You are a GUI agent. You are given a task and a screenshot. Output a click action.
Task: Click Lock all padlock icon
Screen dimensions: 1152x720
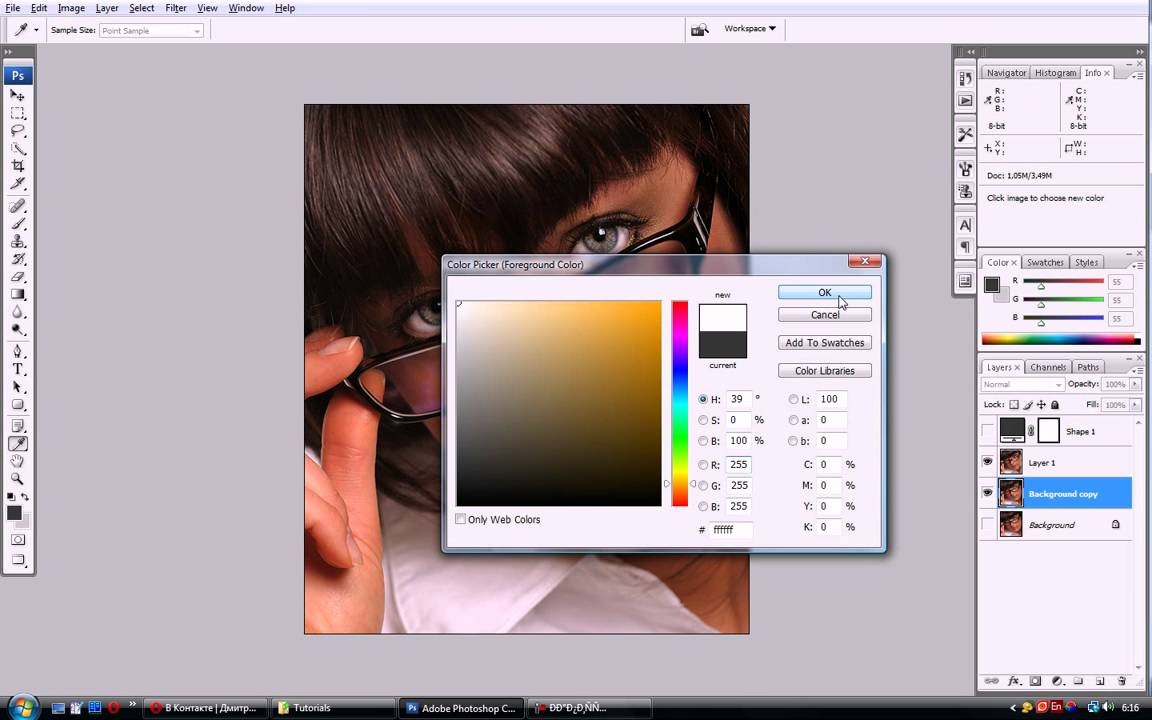[x=1055, y=405]
